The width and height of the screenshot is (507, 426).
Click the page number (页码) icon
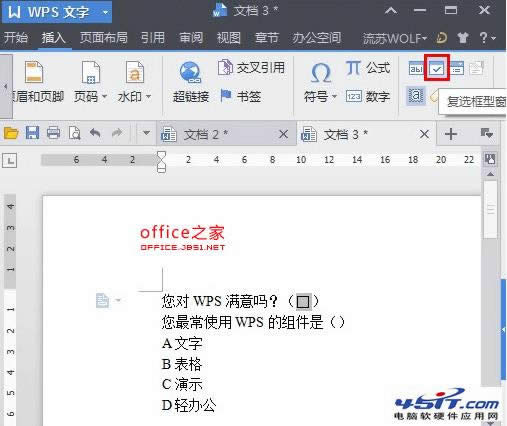coord(91,72)
